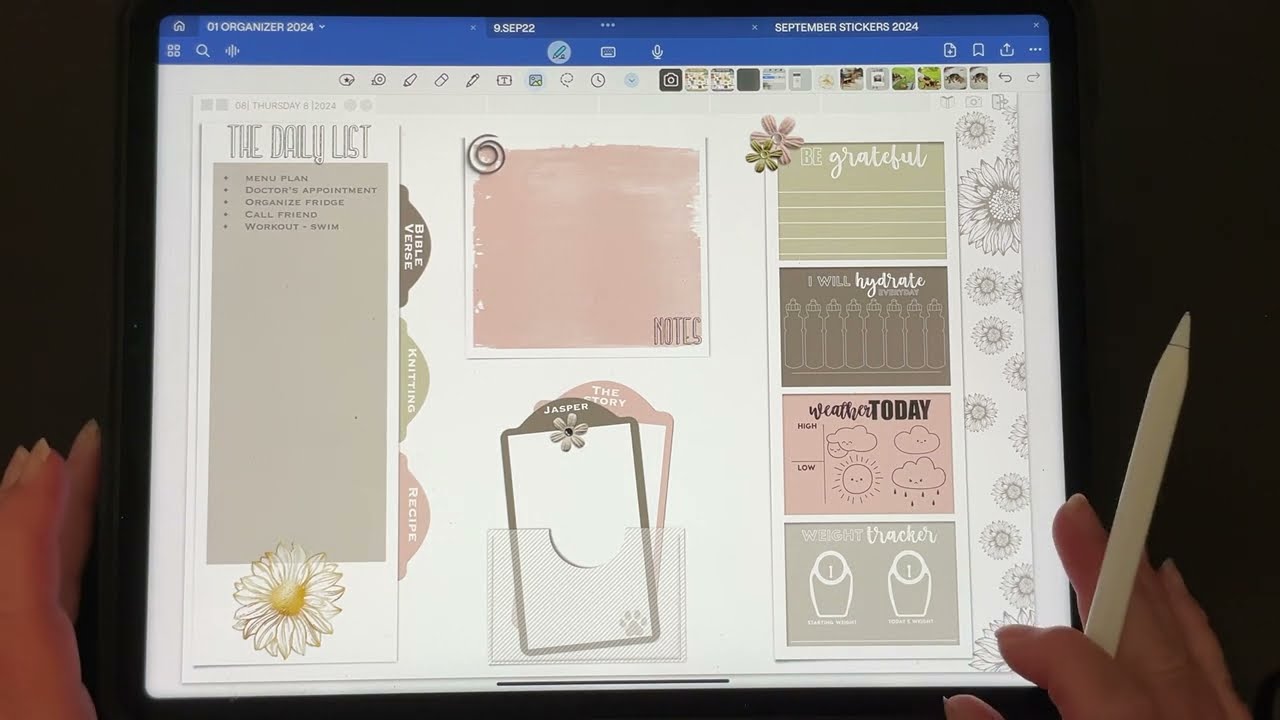Open the camera icon in the image strip
This screenshot has width=1280, height=720.
pos(671,80)
